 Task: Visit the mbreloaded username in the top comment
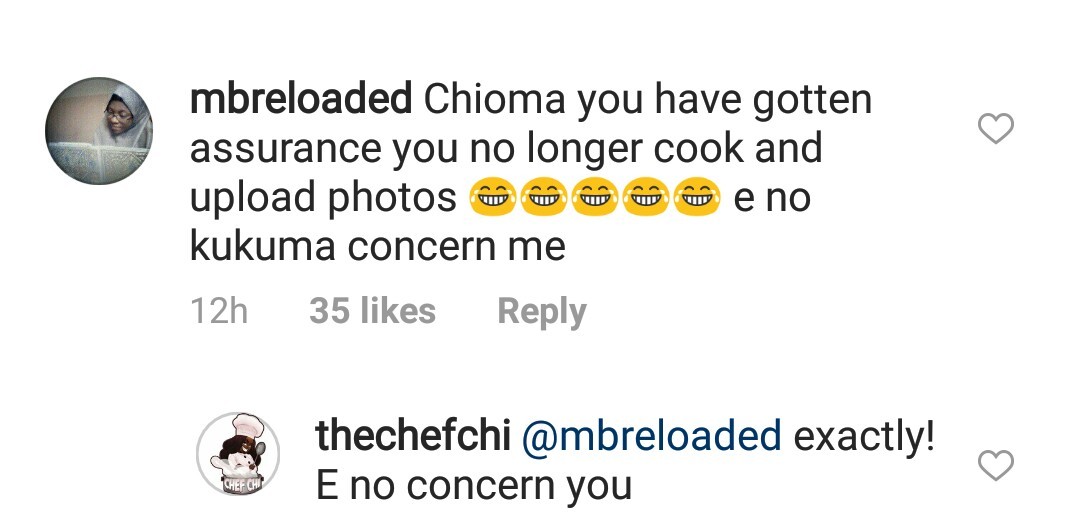coord(300,100)
